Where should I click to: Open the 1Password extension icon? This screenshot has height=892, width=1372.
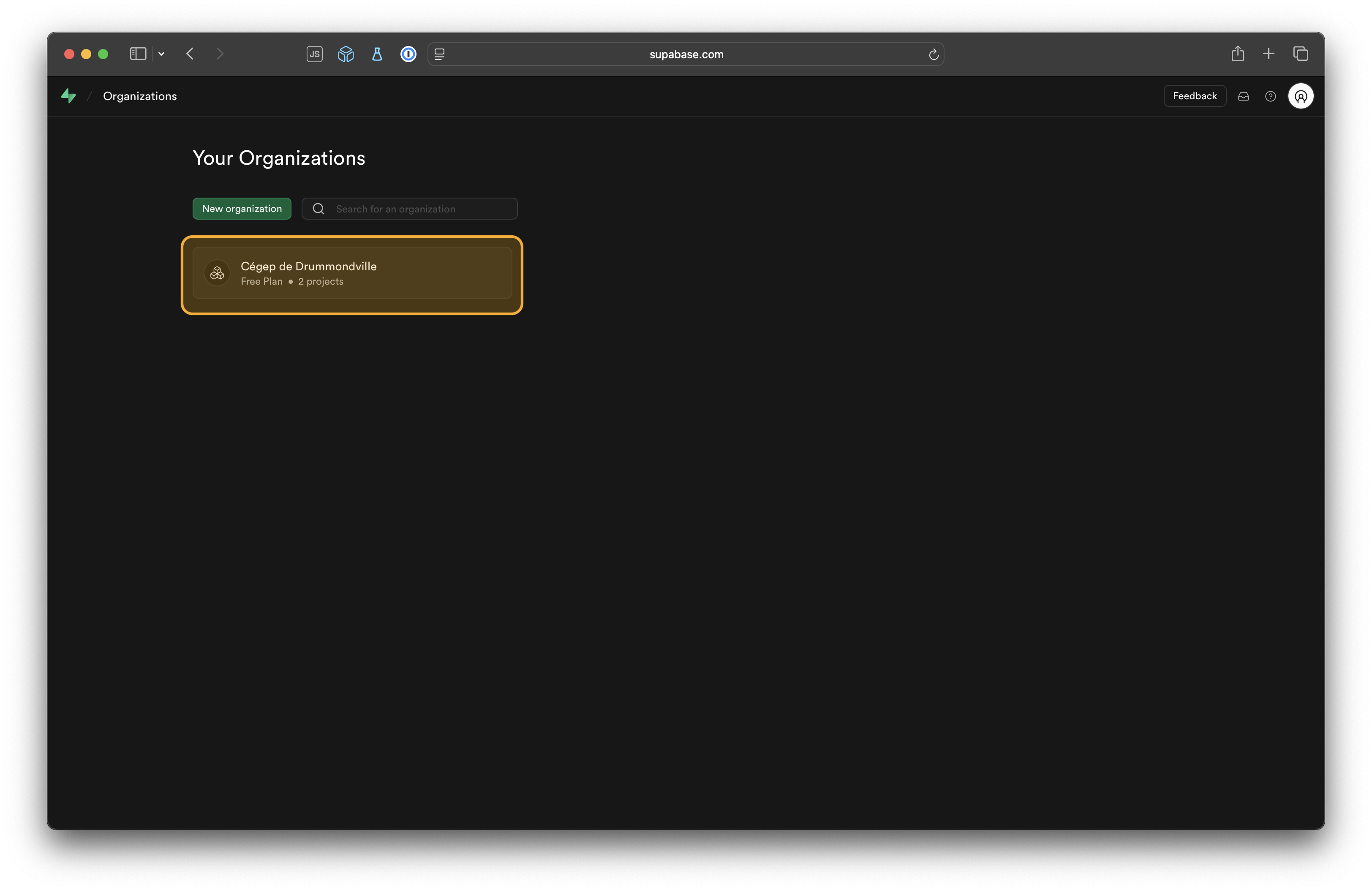point(408,54)
